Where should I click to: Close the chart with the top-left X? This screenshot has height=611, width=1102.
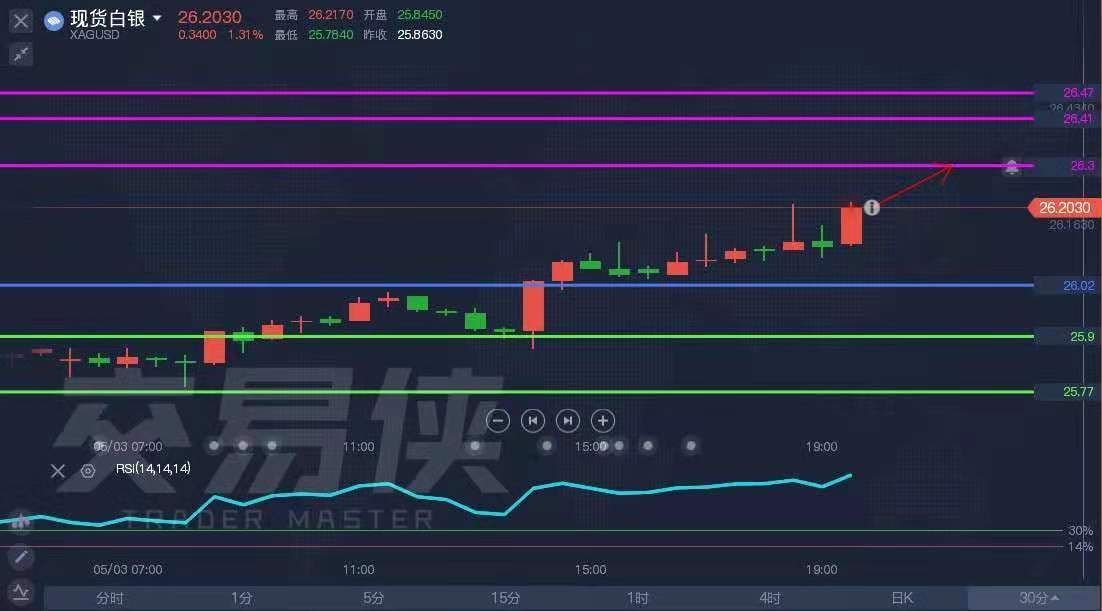(21, 20)
